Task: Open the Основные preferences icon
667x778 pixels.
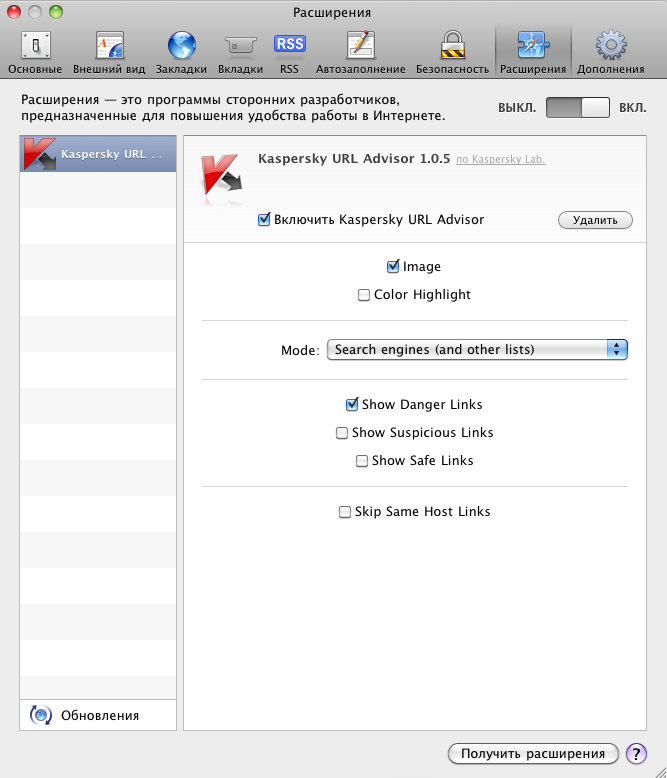Action: tap(35, 45)
